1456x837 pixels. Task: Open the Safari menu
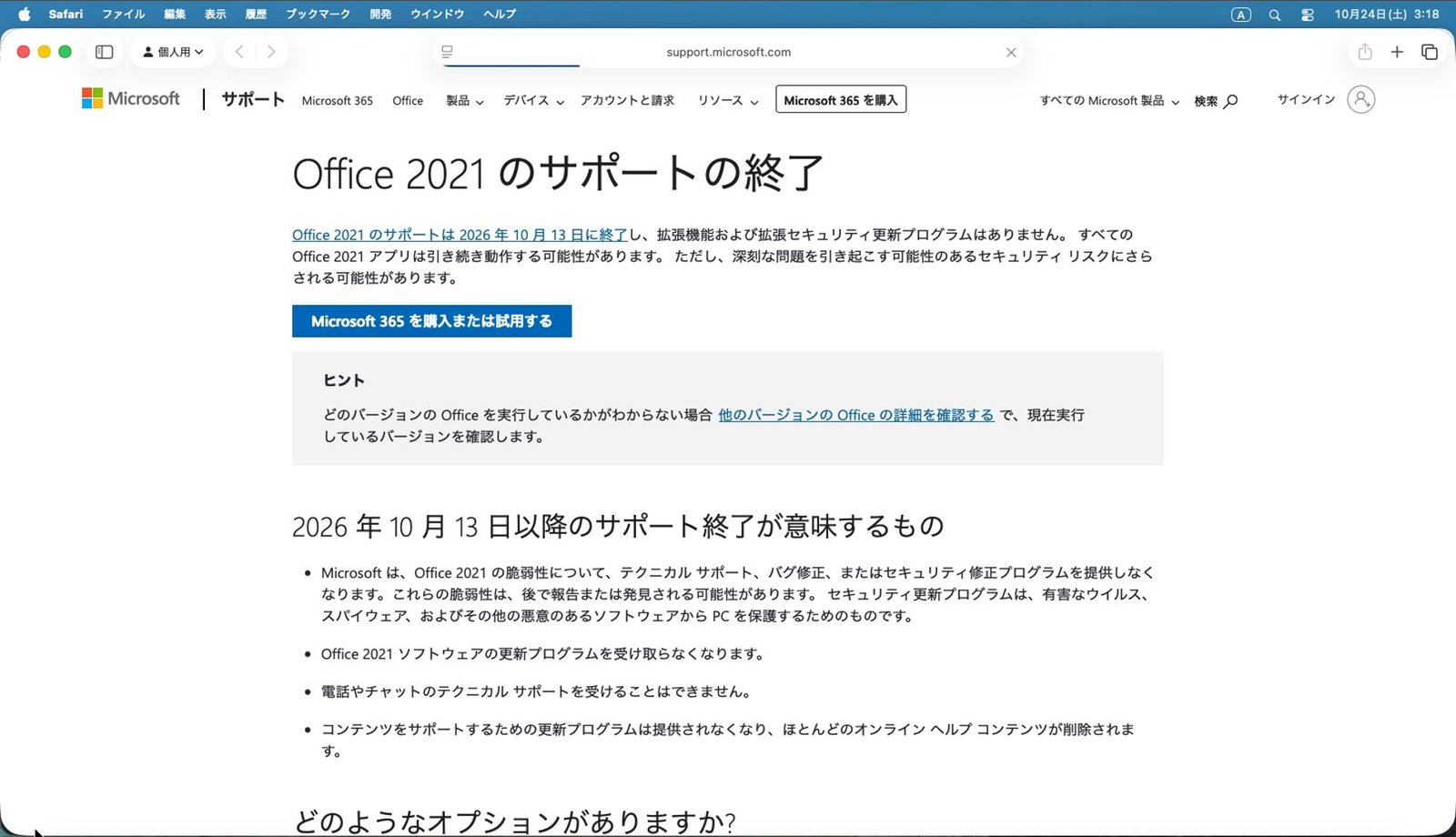pos(66,14)
